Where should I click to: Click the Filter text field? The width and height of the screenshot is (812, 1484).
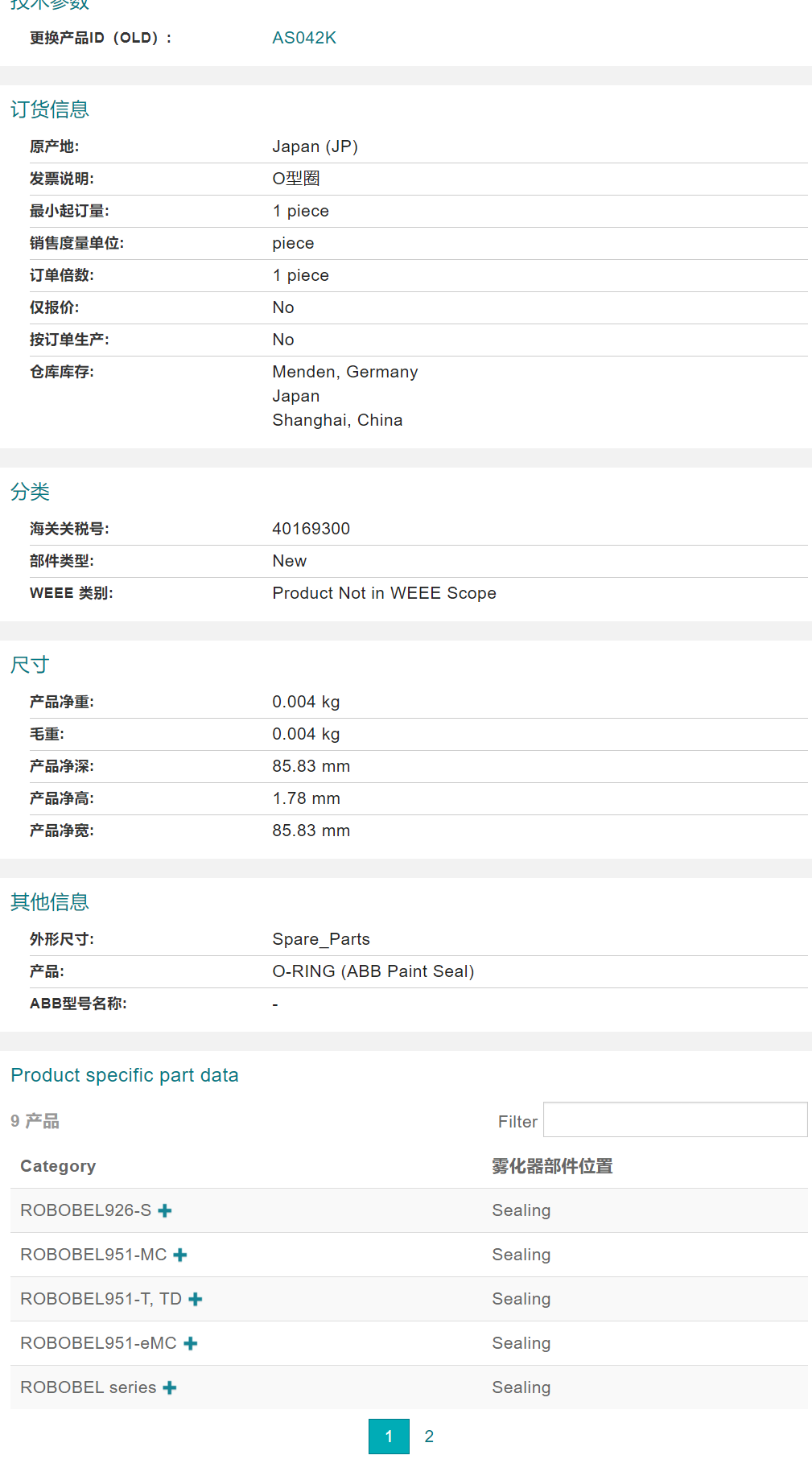pos(674,1120)
